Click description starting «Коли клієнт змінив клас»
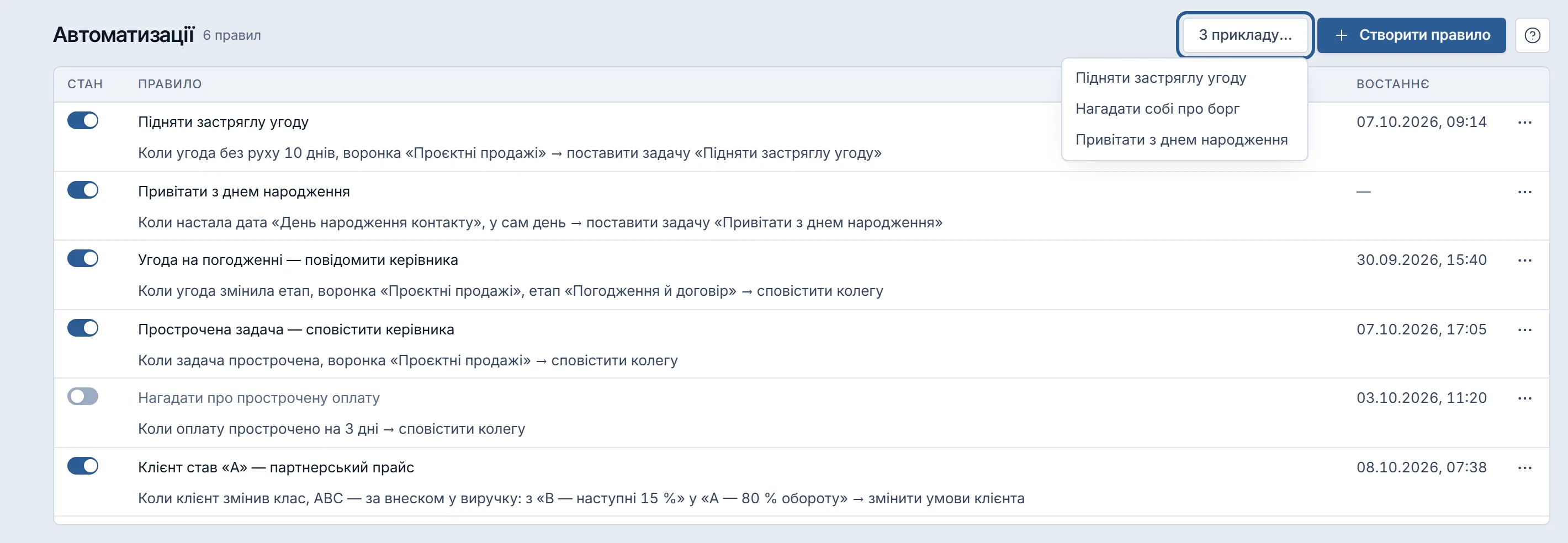This screenshot has height=543, width=1568. pos(581,499)
